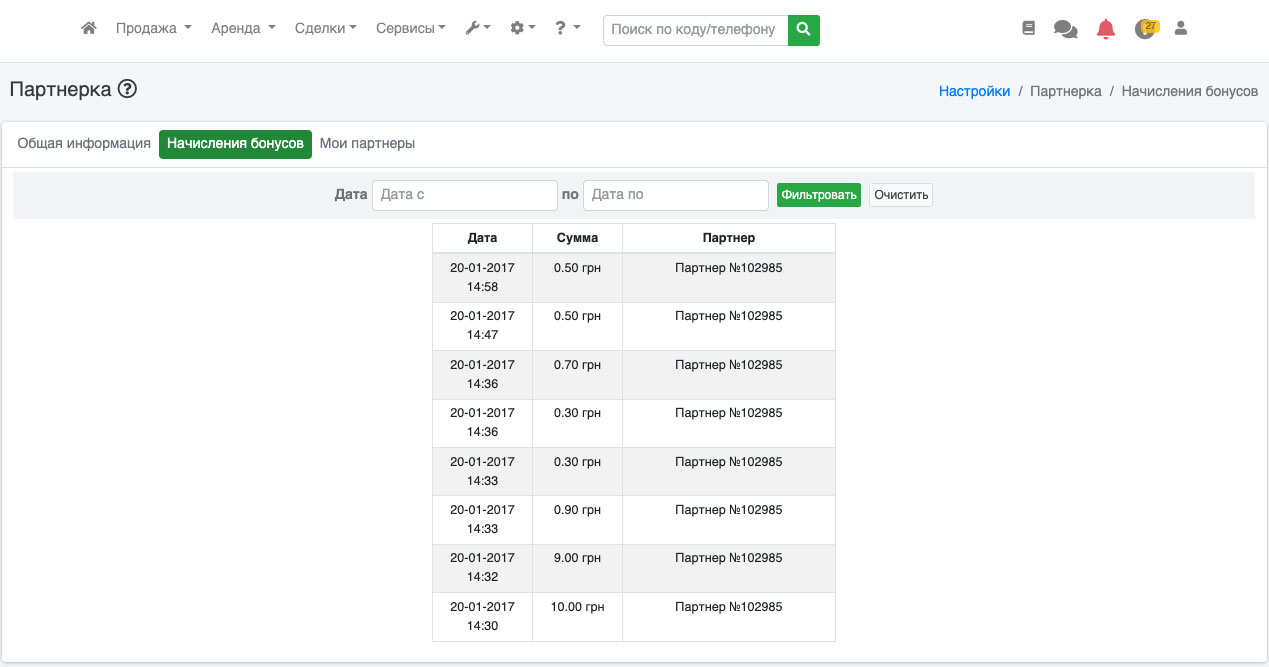Viewport: 1269px width, 667px height.
Task: Click the red notification bell
Action: 1105,29
